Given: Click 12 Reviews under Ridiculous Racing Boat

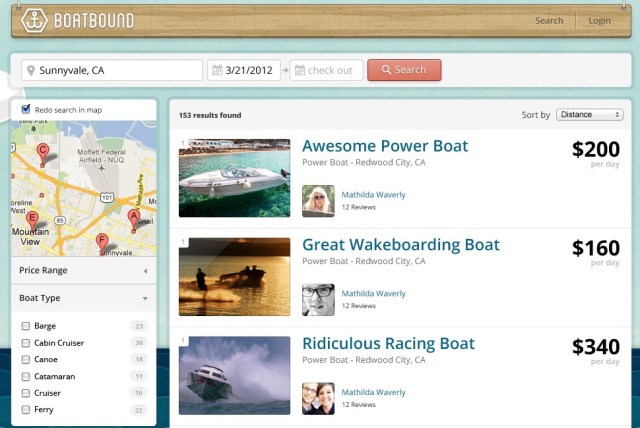Looking at the screenshot, I should (x=358, y=405).
